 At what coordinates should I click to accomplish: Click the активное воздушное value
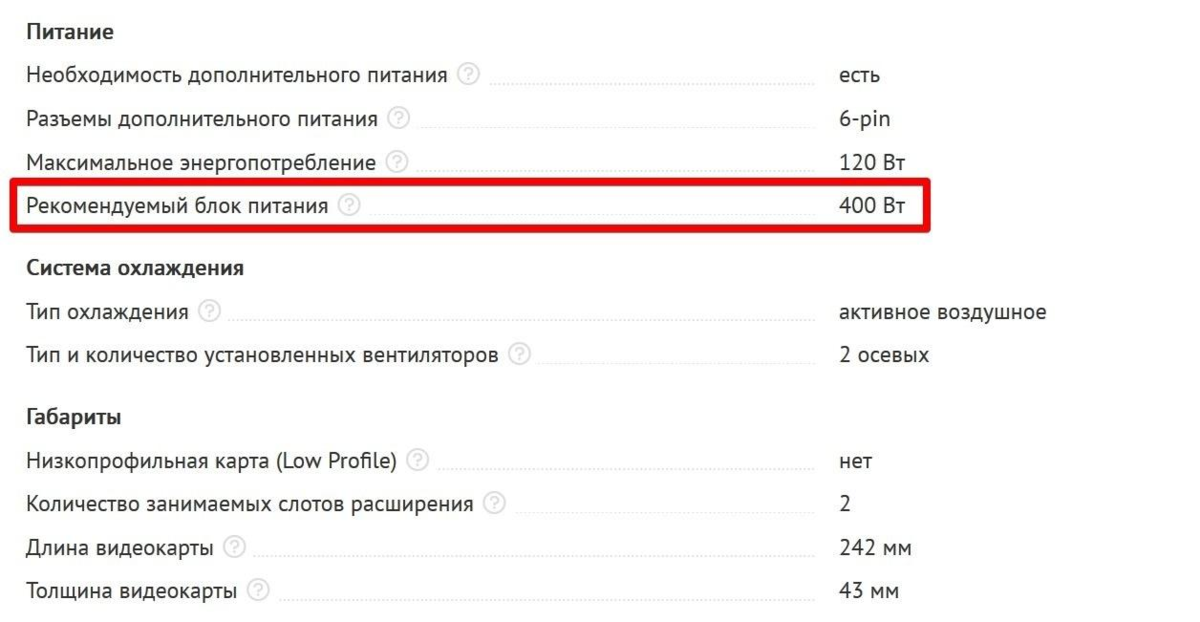click(x=943, y=312)
